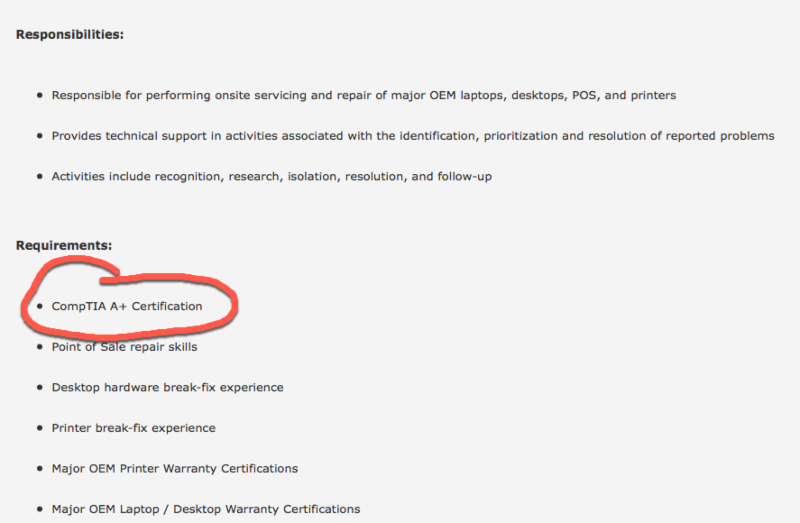Click bullet beside "Provides technical support"
Screen dimensions: 800x523
pyautogui.click(x=39, y=136)
